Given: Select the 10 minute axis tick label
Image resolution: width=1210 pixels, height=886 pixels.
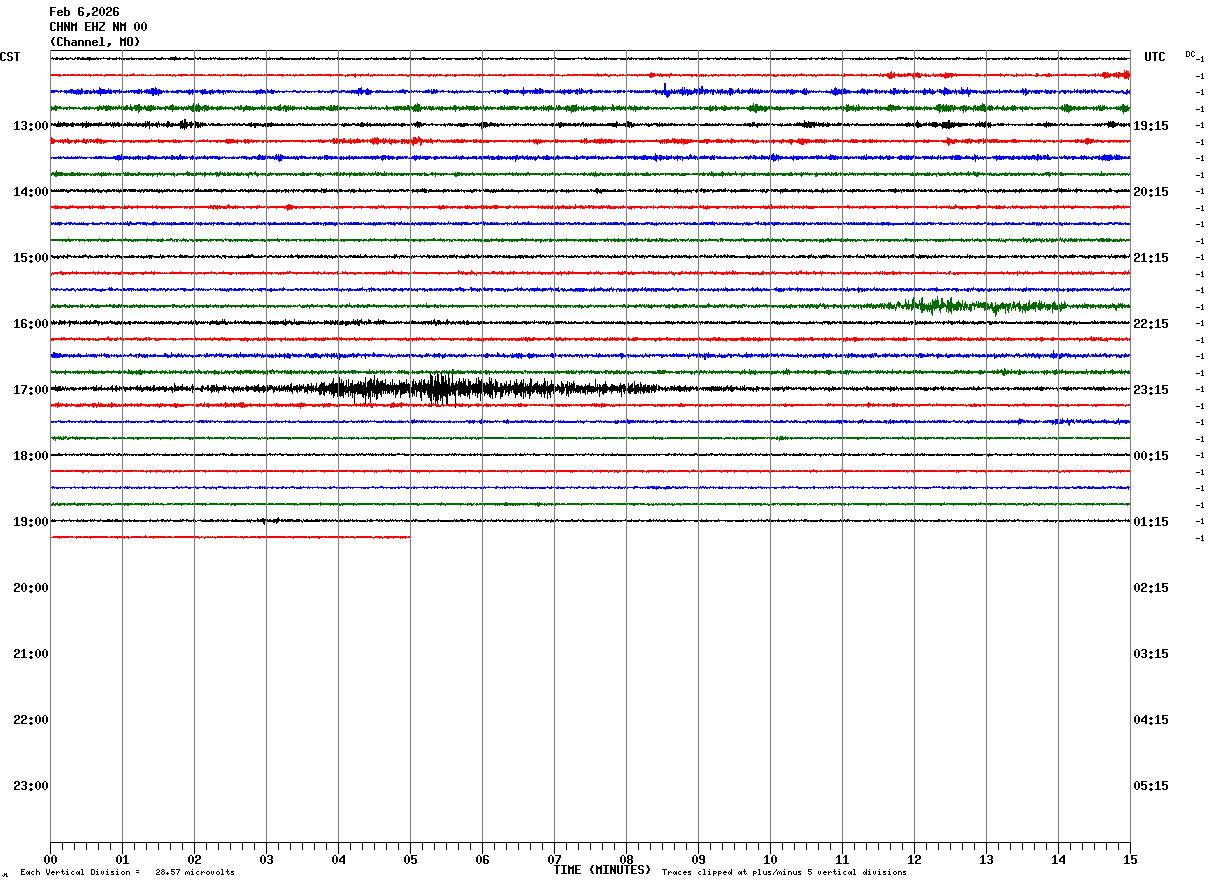Looking at the screenshot, I should click(770, 859).
